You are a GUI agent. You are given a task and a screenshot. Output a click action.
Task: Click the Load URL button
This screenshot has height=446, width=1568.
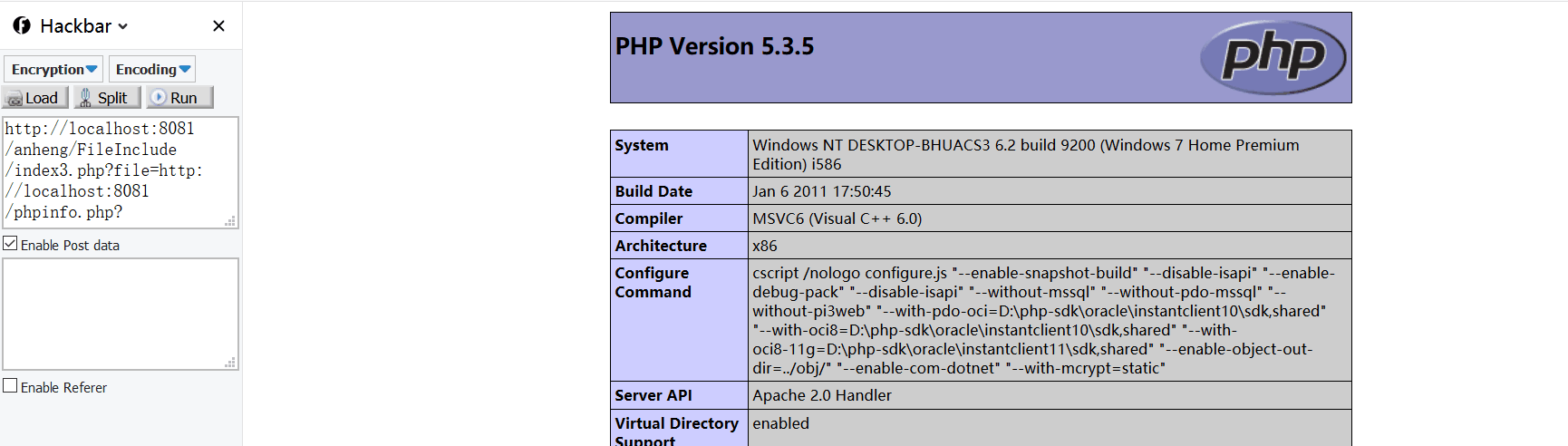pos(35,97)
